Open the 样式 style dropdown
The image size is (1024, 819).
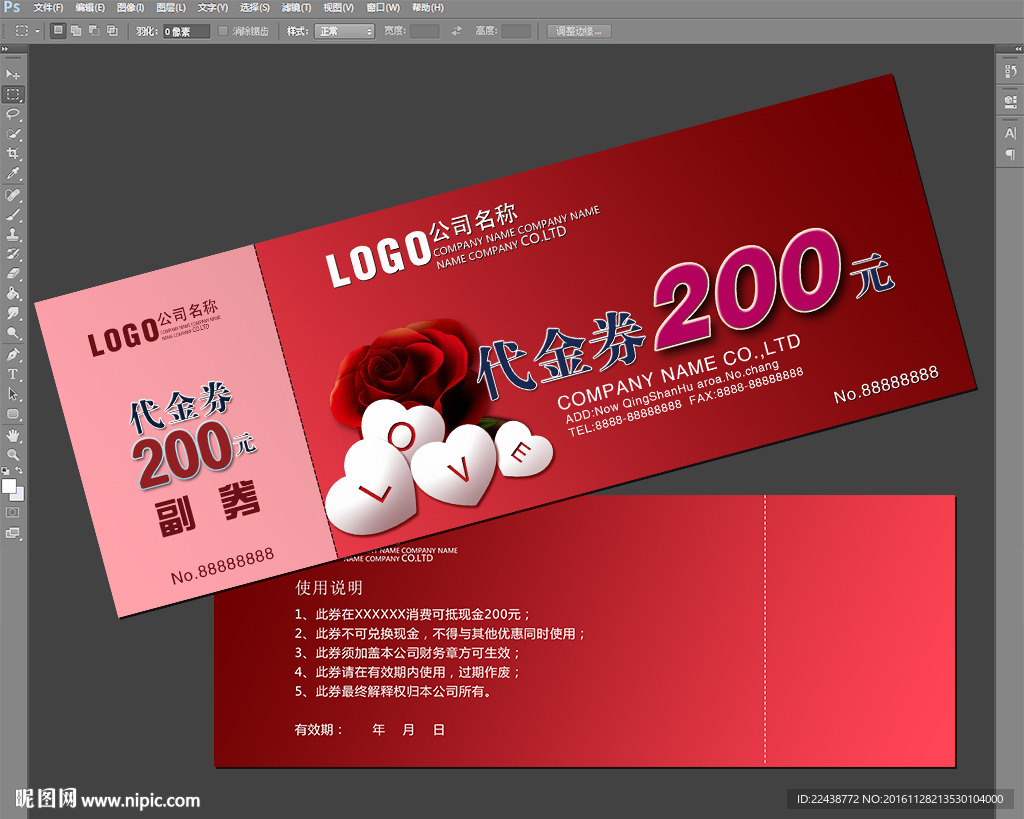pyautogui.click(x=344, y=31)
